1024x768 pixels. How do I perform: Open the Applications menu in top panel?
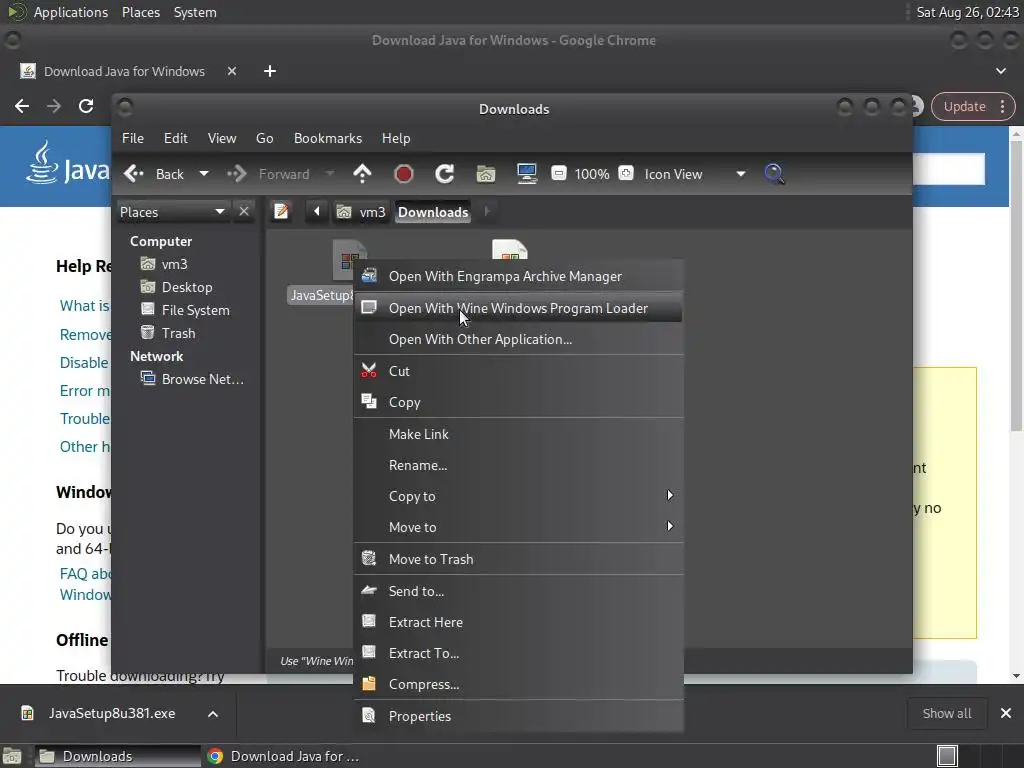click(x=71, y=12)
